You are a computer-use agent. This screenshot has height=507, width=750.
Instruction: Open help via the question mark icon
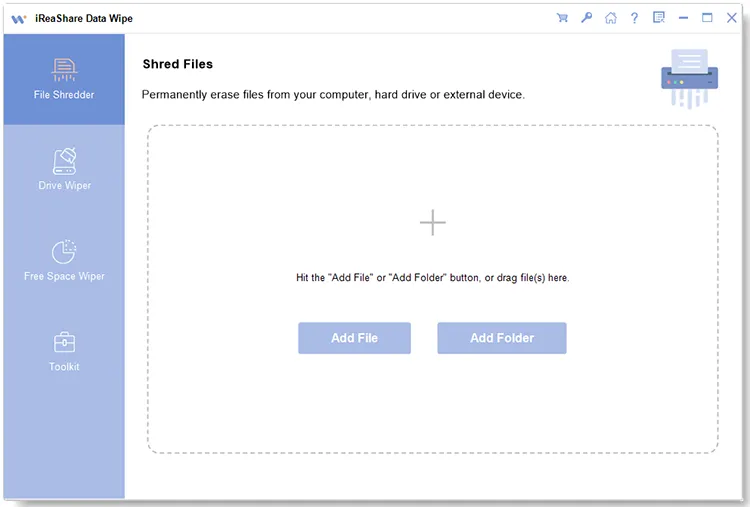(x=634, y=18)
